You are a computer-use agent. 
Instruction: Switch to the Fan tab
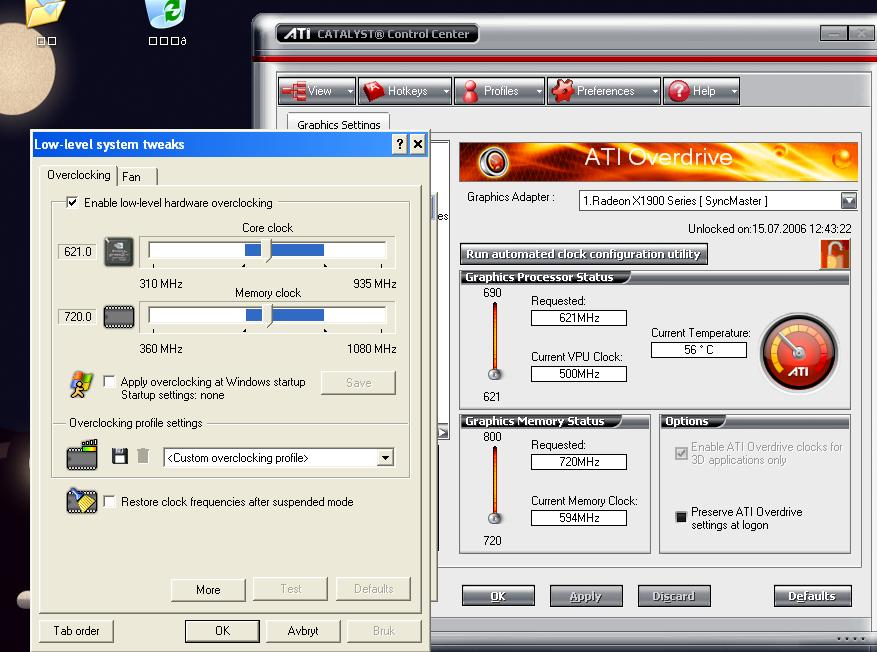point(137,177)
